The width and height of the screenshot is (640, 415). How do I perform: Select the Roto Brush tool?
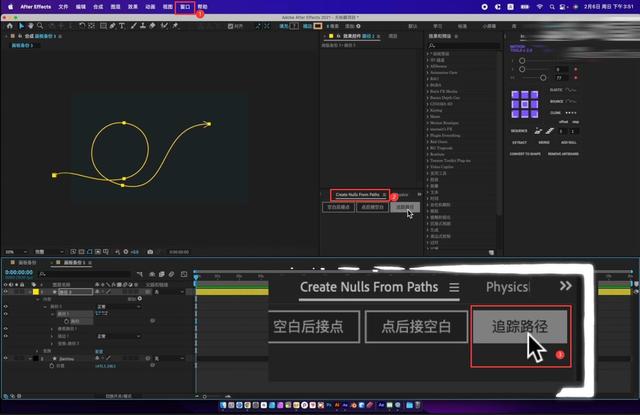click(164, 26)
